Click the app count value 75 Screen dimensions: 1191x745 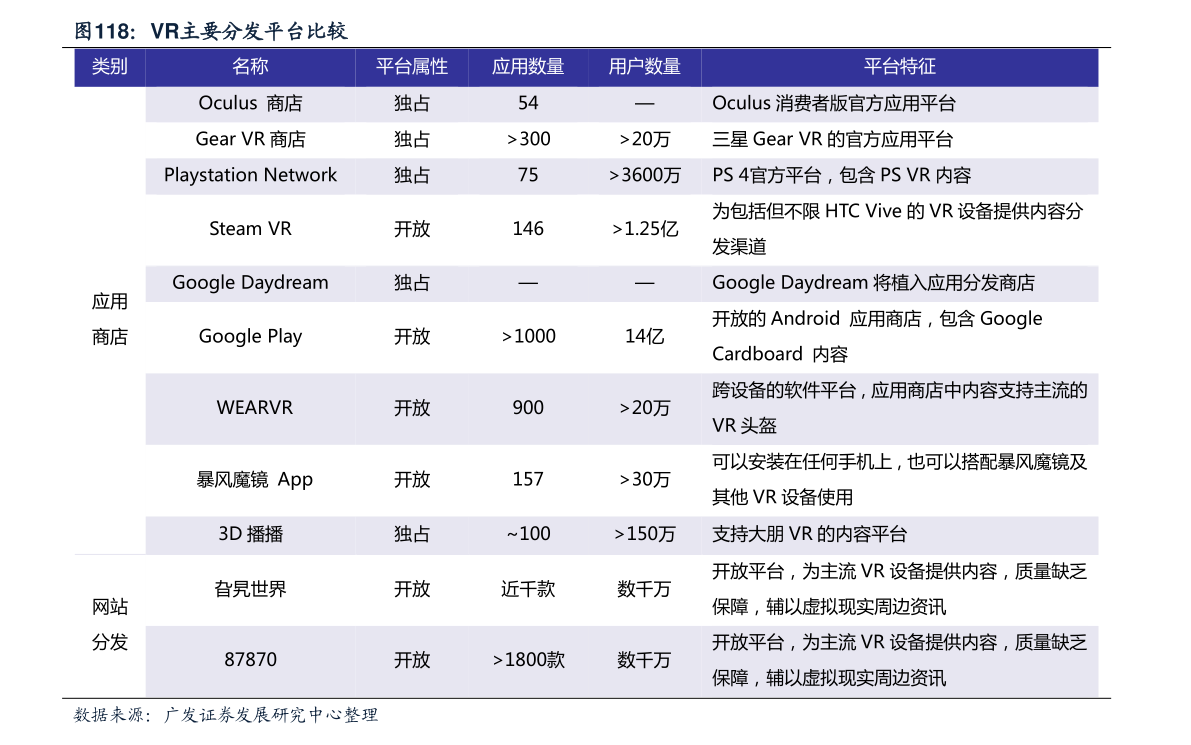coord(528,175)
